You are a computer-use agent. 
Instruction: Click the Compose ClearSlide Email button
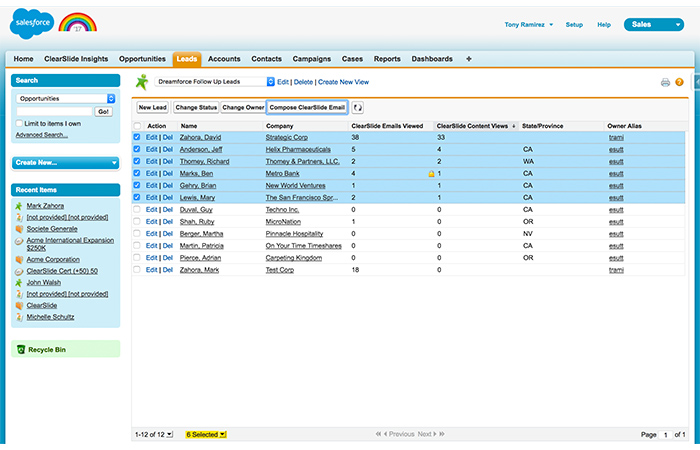click(307, 108)
